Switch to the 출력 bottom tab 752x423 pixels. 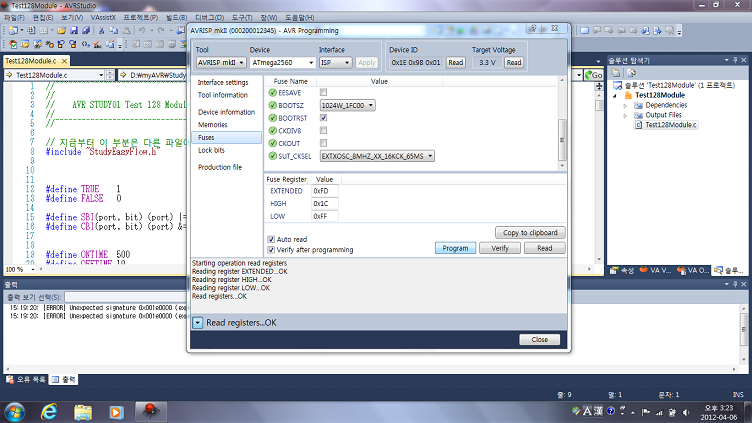point(64,379)
